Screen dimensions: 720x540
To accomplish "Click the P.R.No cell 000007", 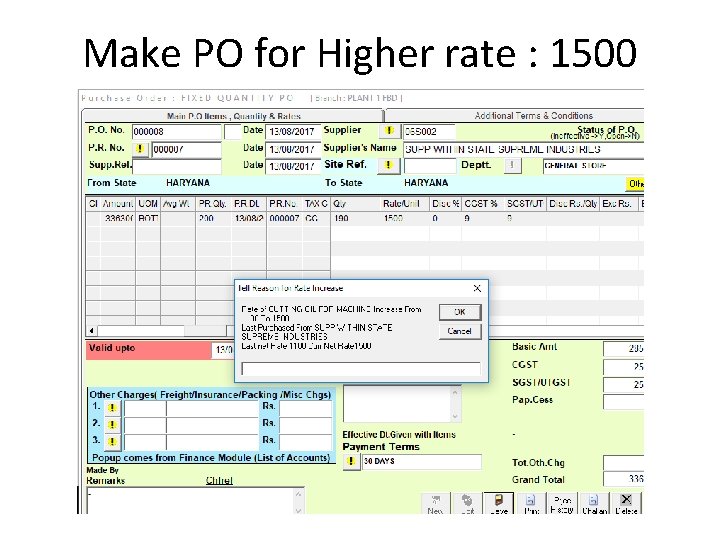I will pyautogui.click(x=284, y=219).
